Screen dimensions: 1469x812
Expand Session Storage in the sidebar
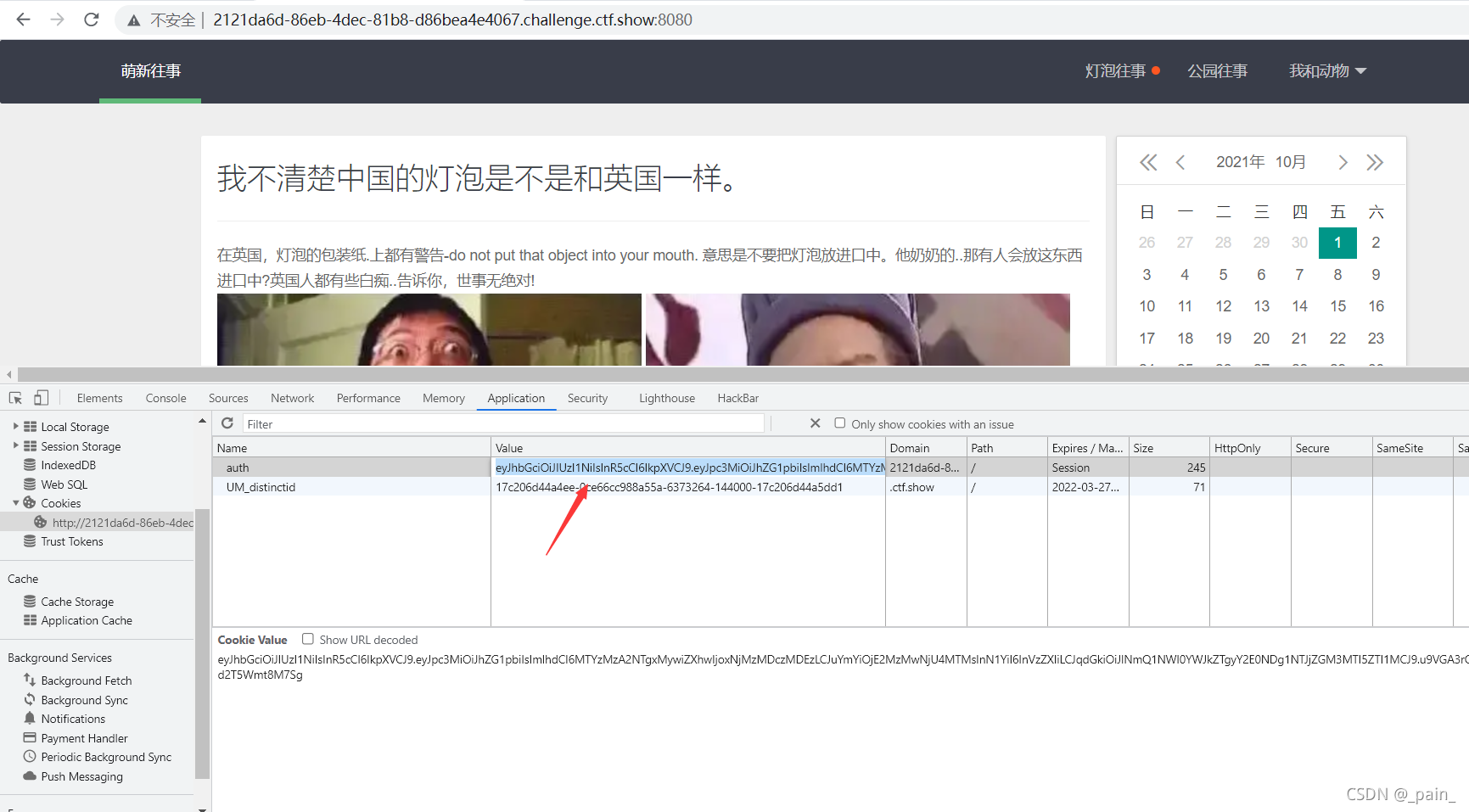point(15,445)
